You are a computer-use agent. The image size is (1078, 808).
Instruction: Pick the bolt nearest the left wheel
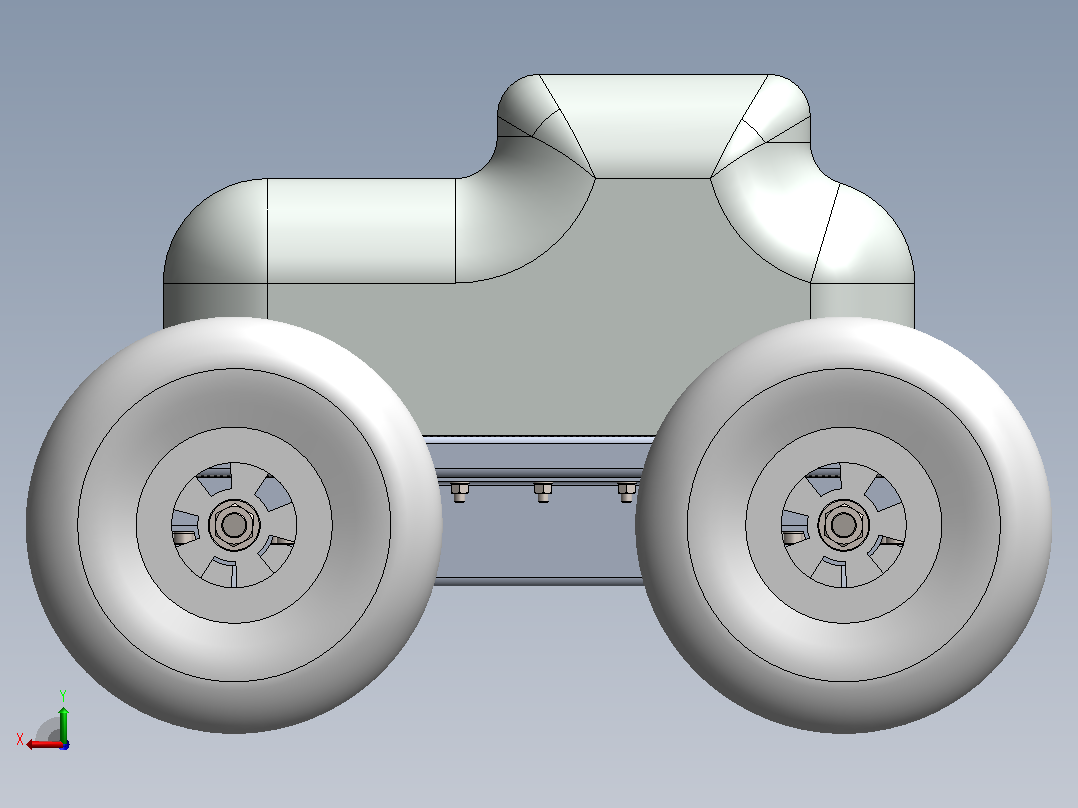(x=459, y=492)
